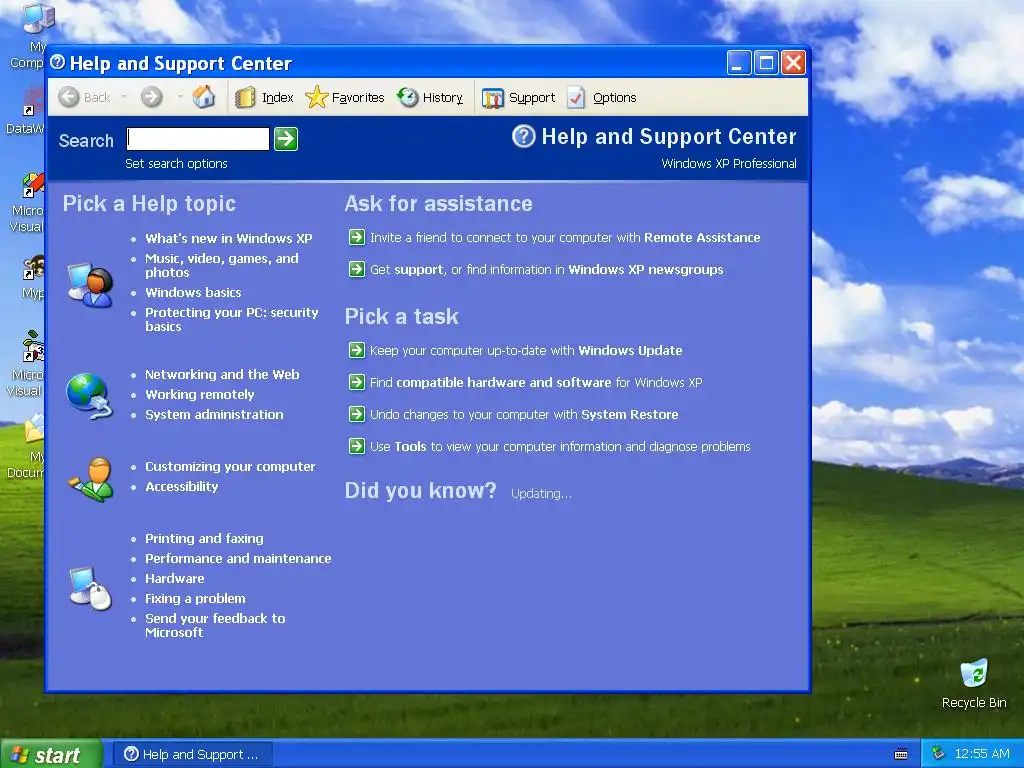Click the green search go arrow
This screenshot has height=768, width=1024.
pos(286,138)
